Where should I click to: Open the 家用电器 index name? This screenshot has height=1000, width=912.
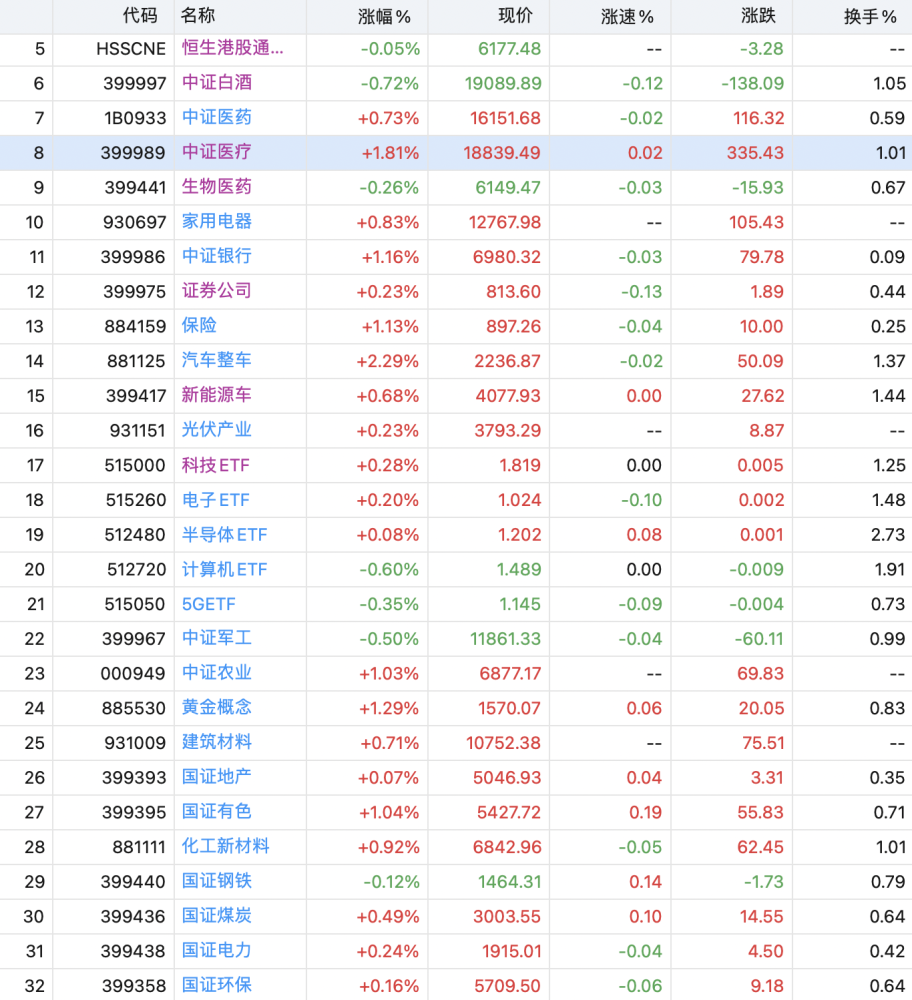tap(217, 222)
